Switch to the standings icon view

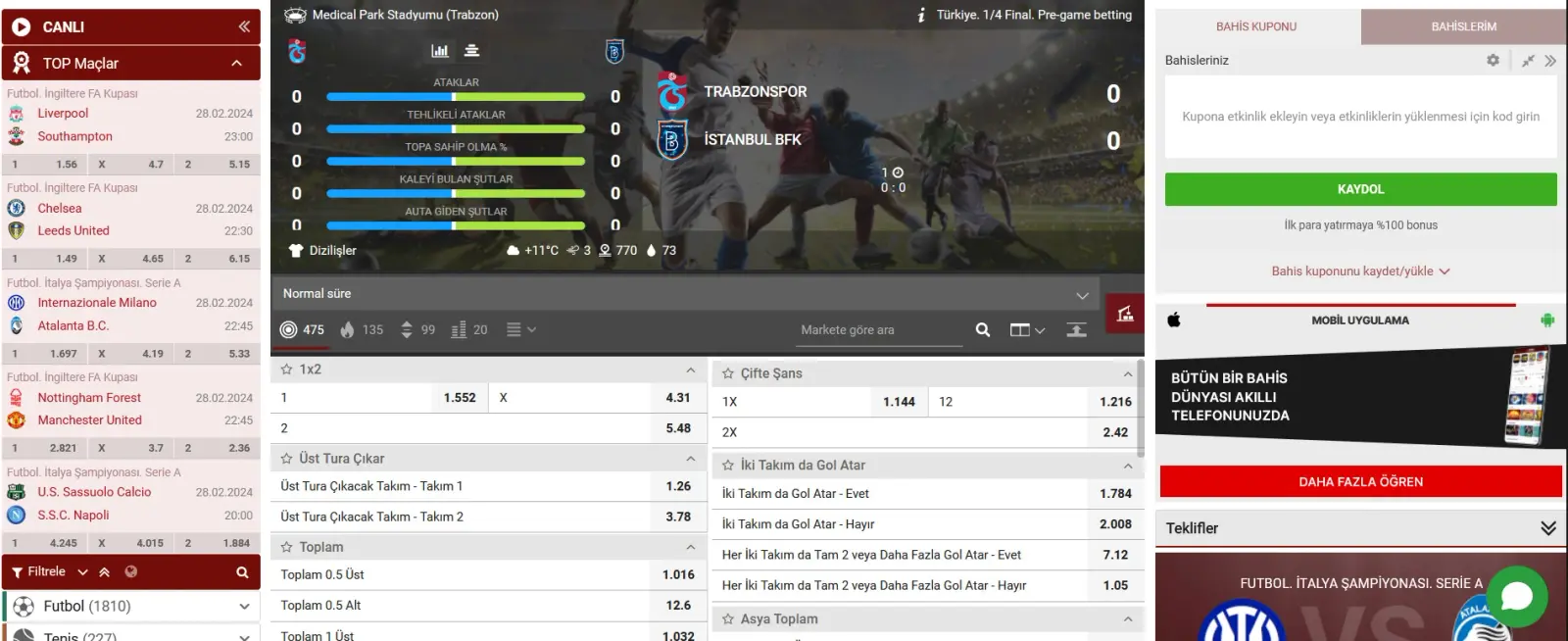coord(471,51)
